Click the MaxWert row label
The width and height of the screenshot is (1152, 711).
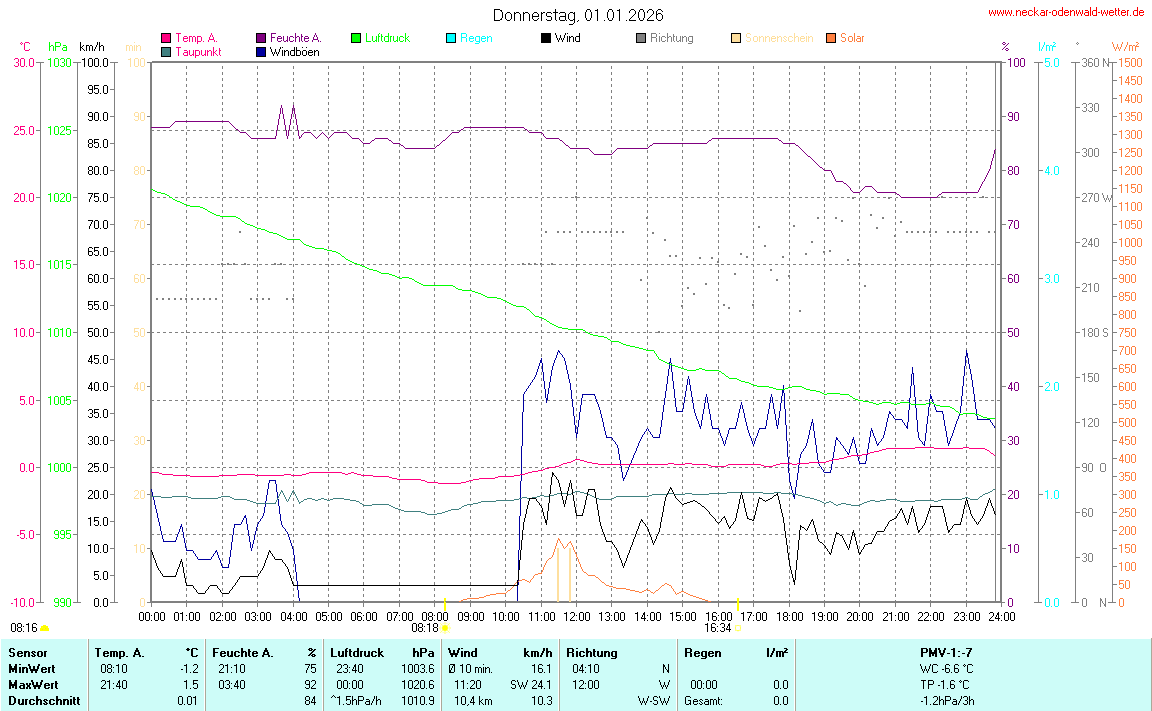(x=32, y=685)
